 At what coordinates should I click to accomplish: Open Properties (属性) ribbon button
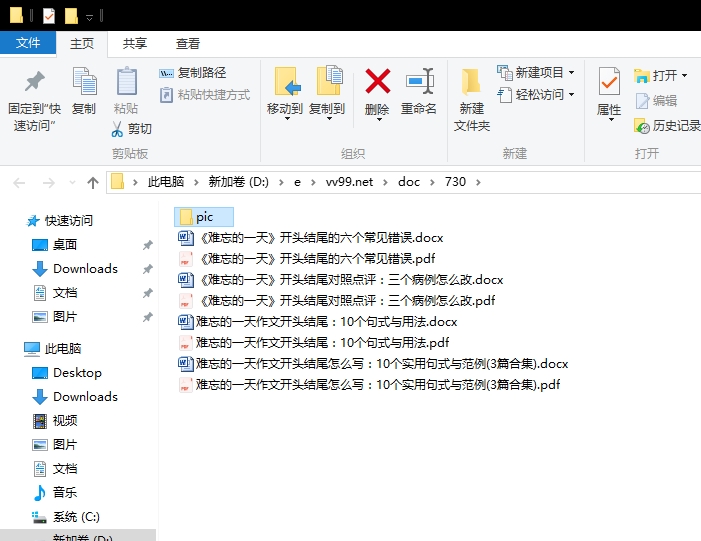pyautogui.click(x=609, y=94)
